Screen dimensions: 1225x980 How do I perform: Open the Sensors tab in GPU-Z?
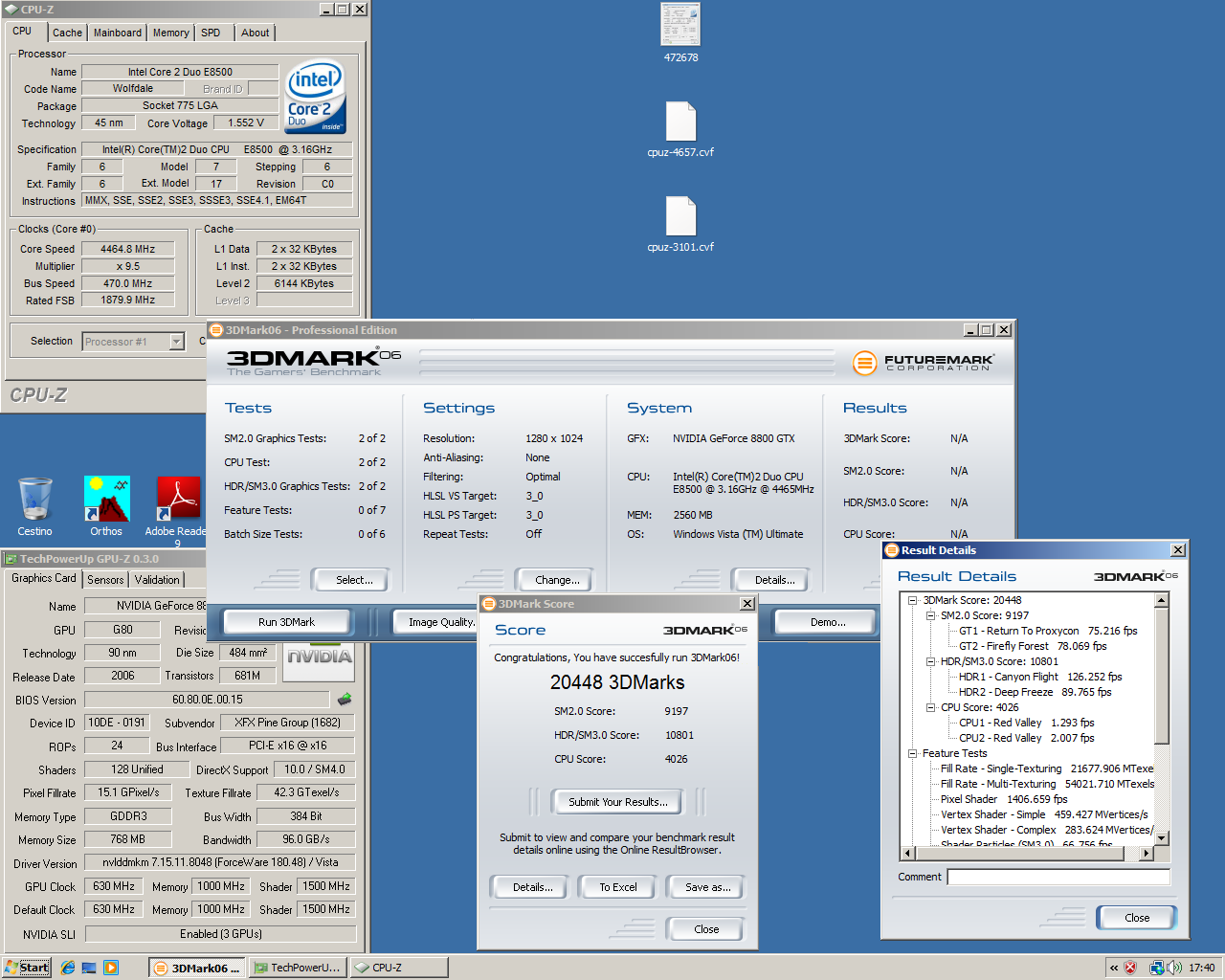pyautogui.click(x=105, y=579)
